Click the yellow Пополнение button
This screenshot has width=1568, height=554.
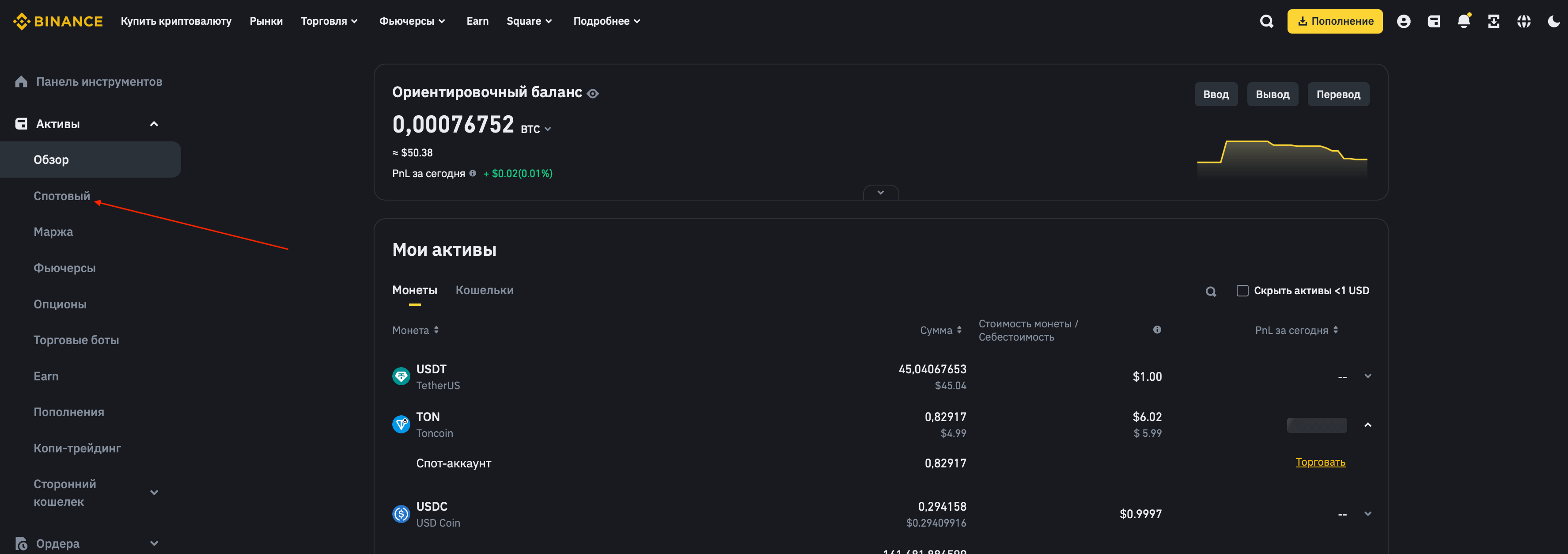click(x=1334, y=21)
